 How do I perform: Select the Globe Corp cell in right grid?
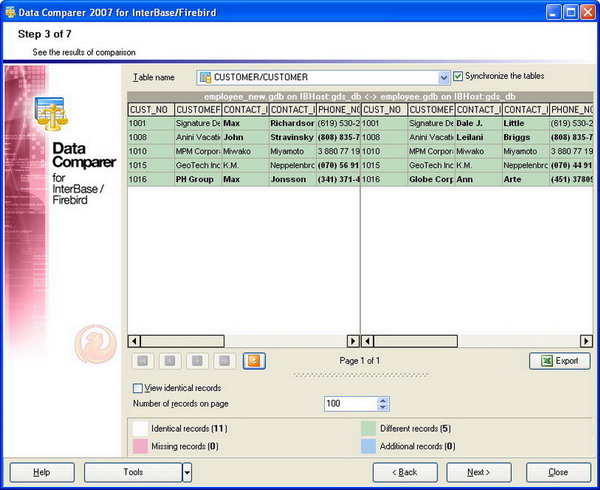pyautogui.click(x=431, y=179)
